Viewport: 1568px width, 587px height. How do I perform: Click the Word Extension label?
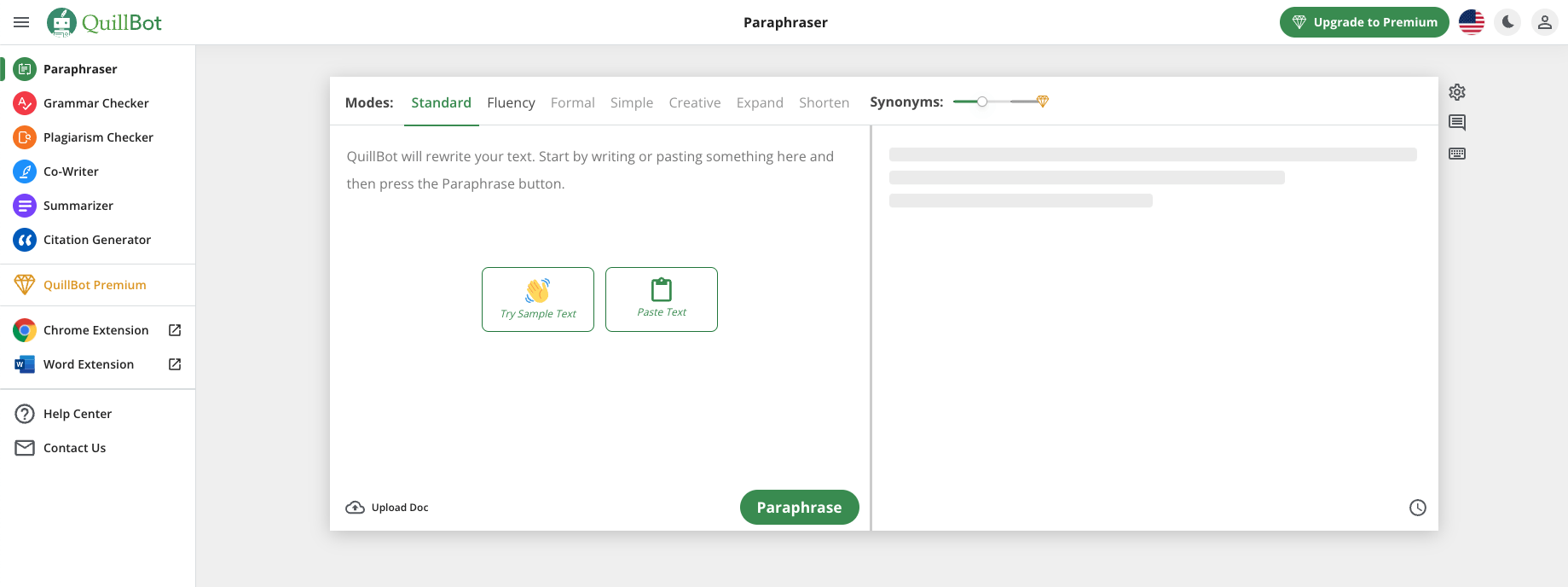click(x=89, y=364)
